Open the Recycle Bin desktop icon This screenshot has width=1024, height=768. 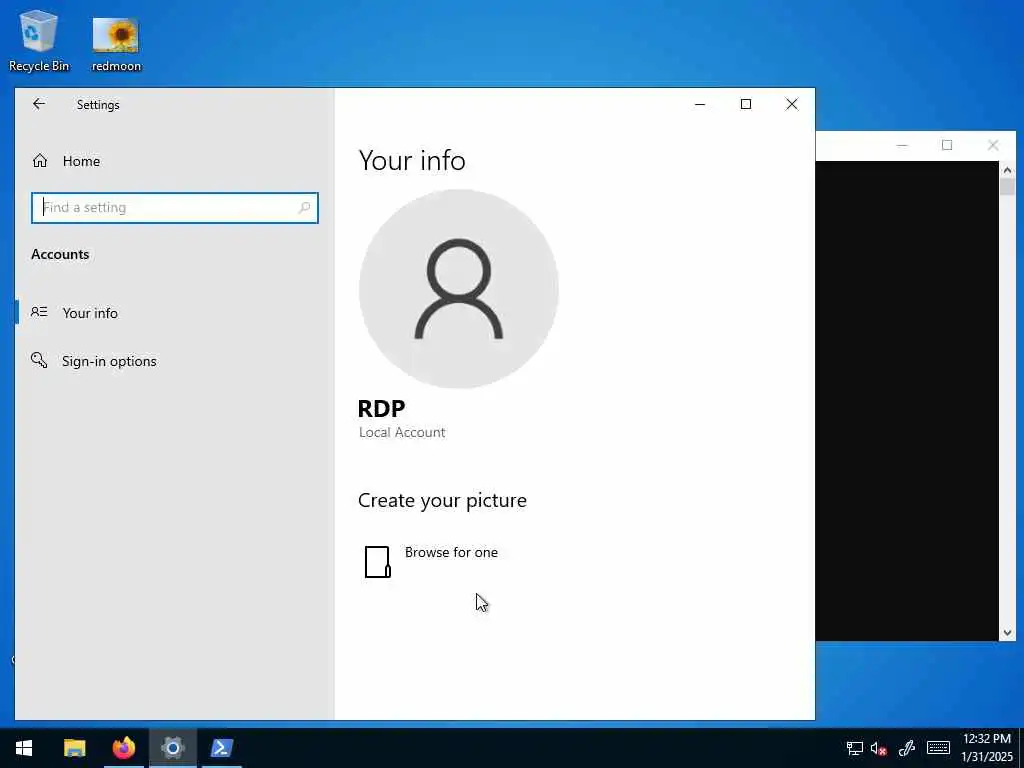[x=39, y=40]
